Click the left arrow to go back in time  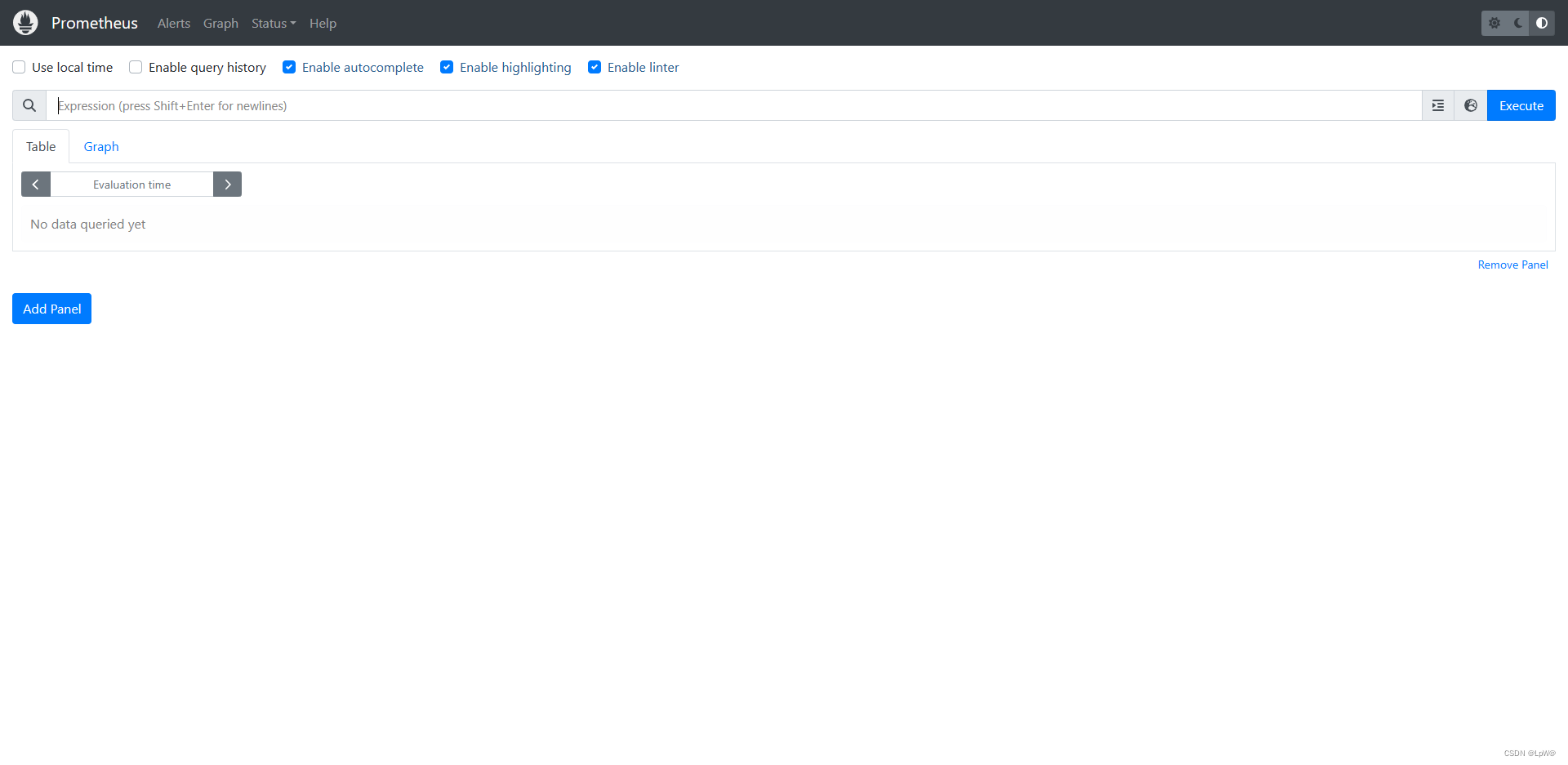35,184
